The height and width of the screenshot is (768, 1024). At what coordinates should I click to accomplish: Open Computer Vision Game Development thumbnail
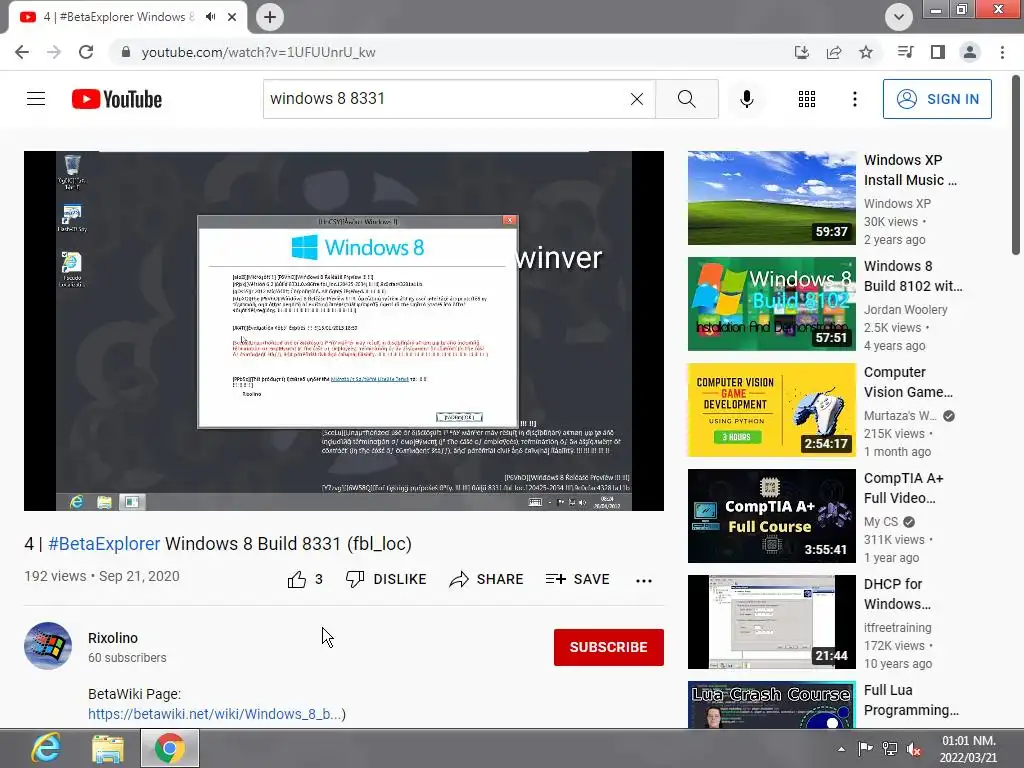(x=771, y=410)
